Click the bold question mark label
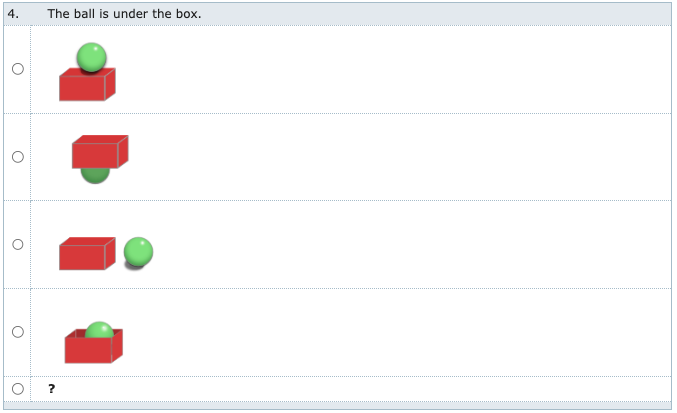The width and height of the screenshot is (677, 413). coord(52,389)
